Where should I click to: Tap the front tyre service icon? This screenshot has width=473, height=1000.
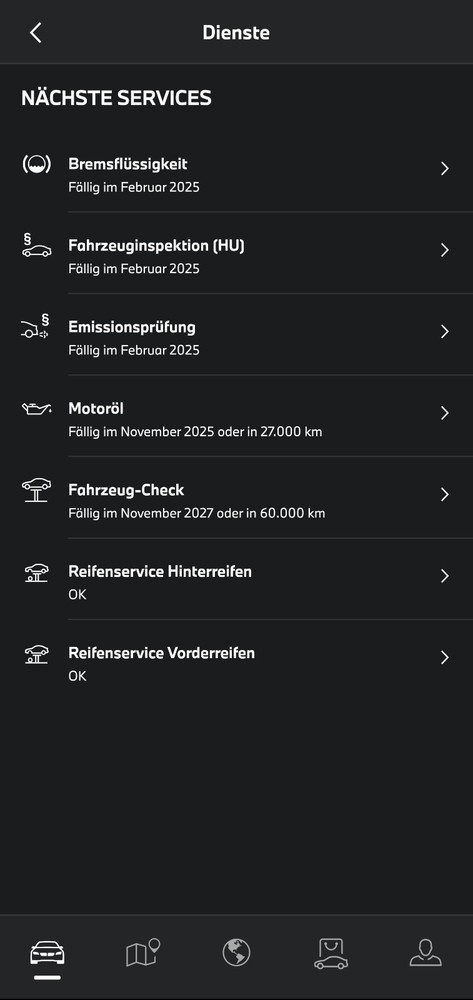tap(36, 654)
